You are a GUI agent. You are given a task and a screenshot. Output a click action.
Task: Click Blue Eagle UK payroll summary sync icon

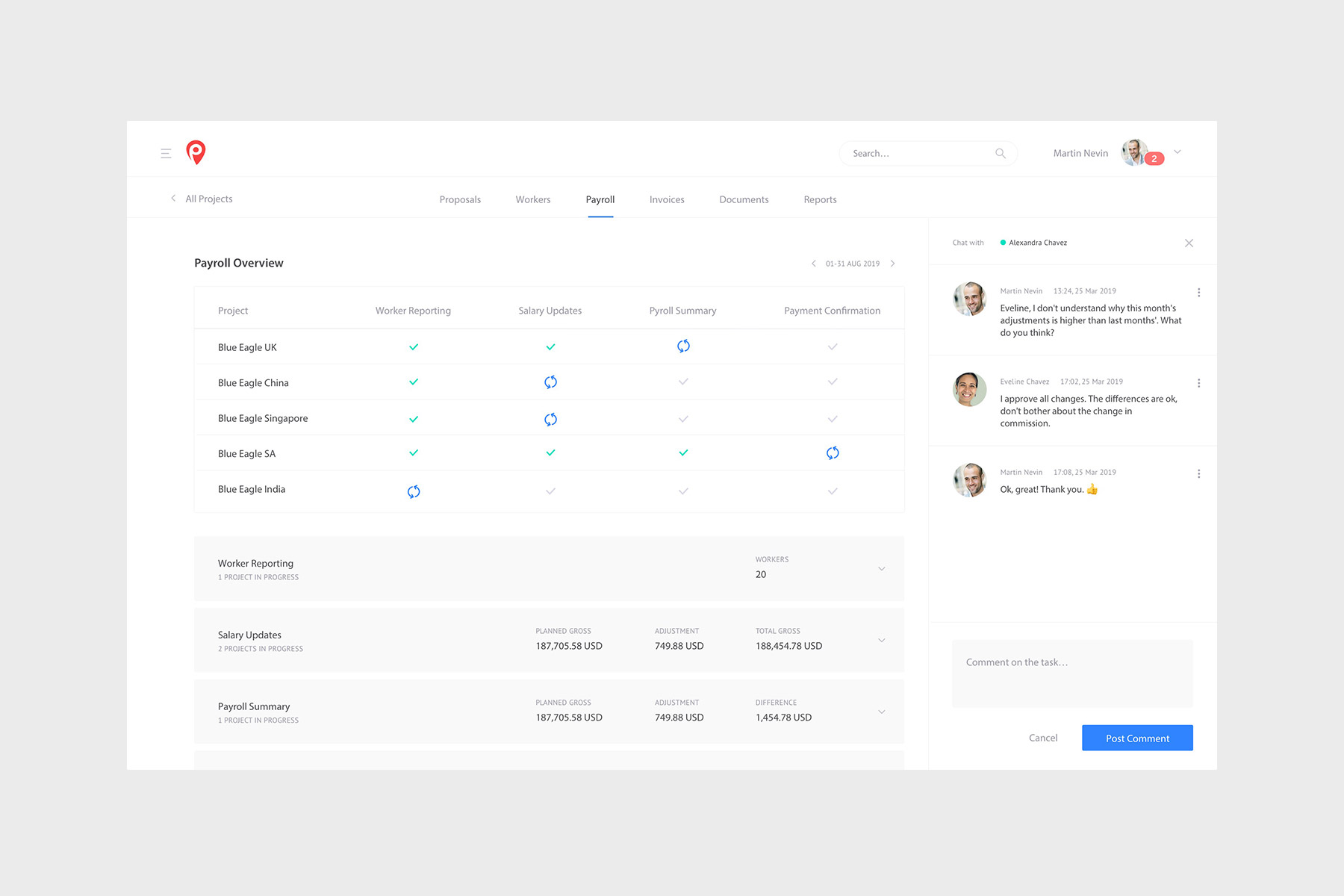[x=683, y=346]
